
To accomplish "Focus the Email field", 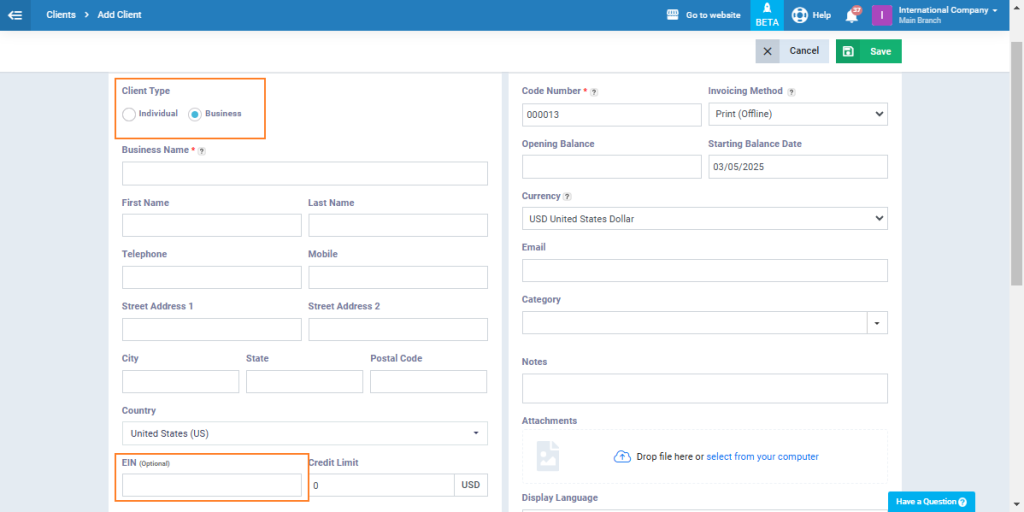I will 705,270.
